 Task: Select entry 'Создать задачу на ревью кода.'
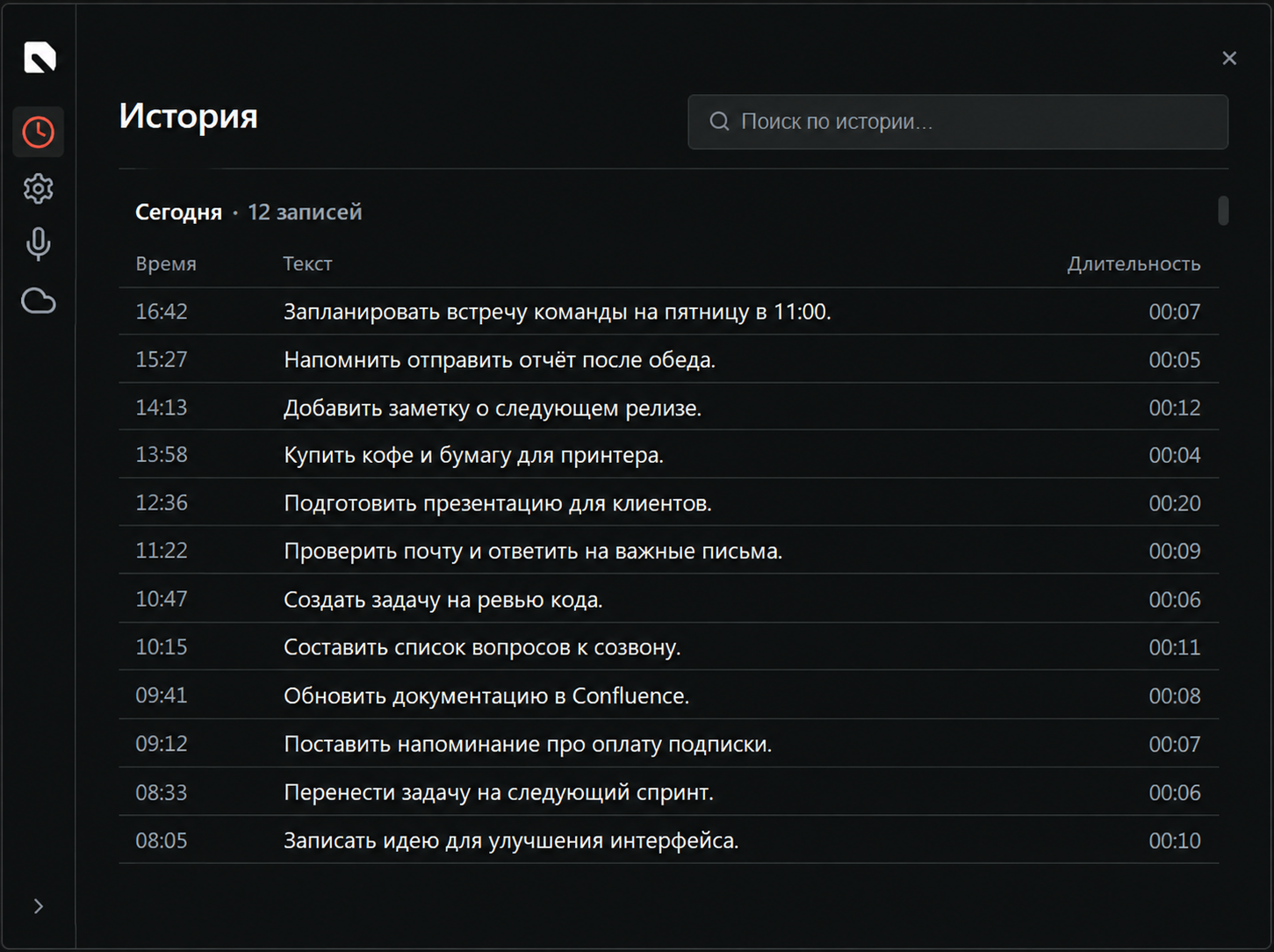(x=669, y=600)
